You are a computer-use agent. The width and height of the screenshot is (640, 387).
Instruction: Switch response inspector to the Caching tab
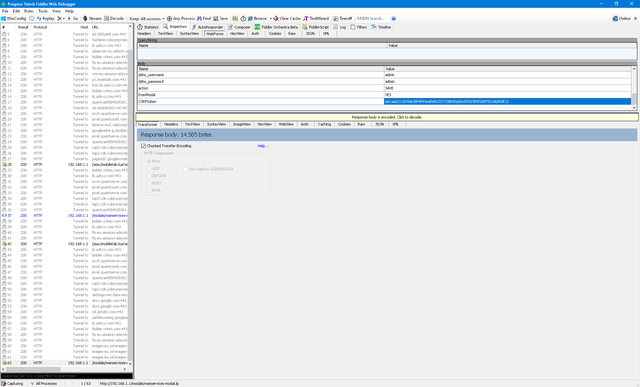pos(324,124)
